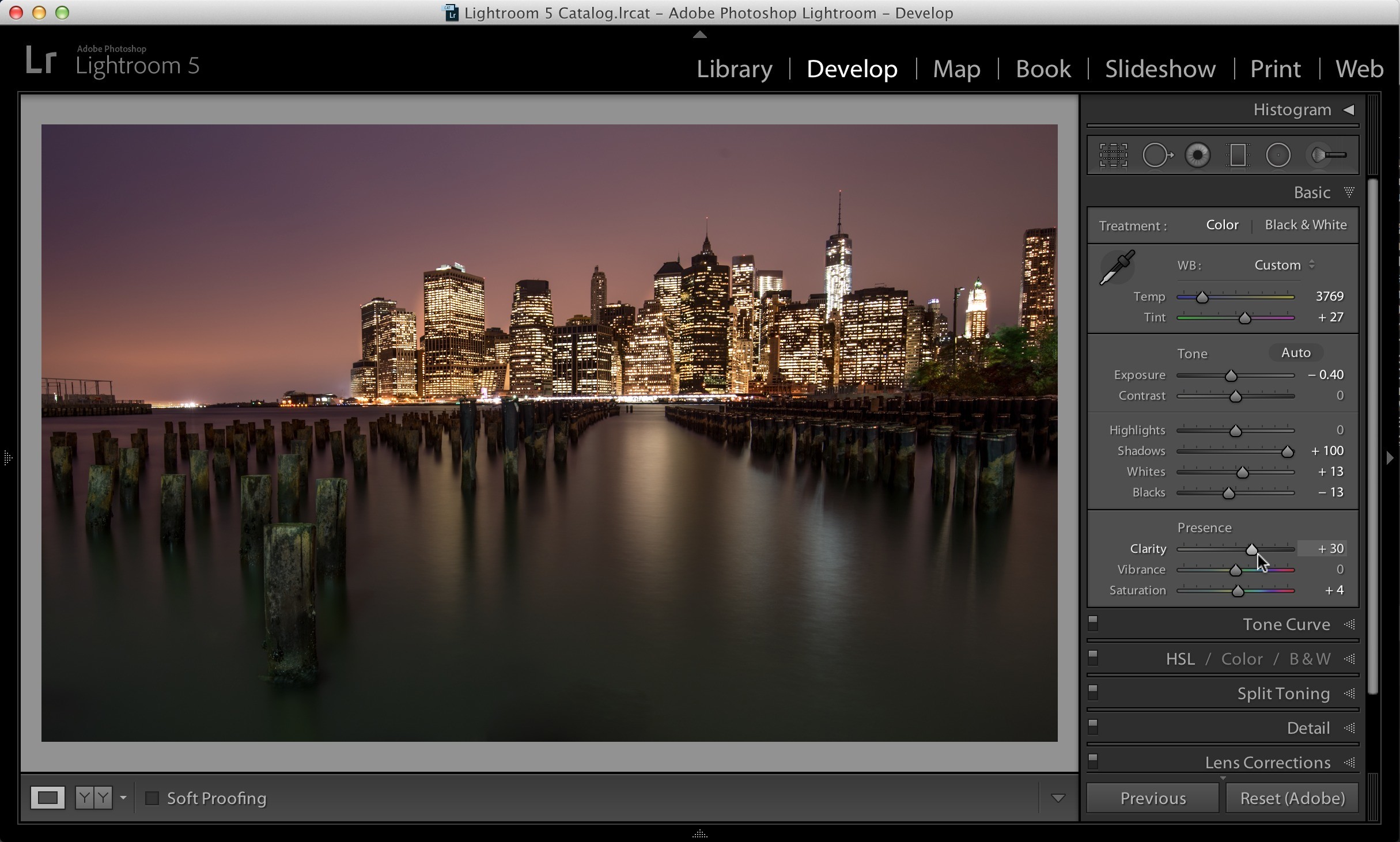Expand the Tone Curve panel

coord(1349,625)
